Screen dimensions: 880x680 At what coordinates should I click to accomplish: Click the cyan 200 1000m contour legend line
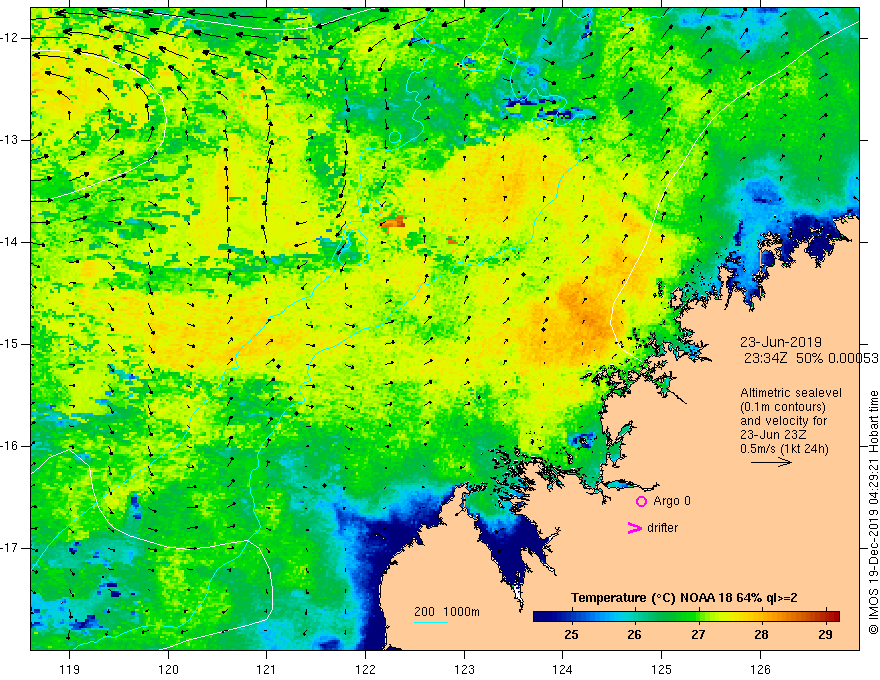(x=430, y=622)
